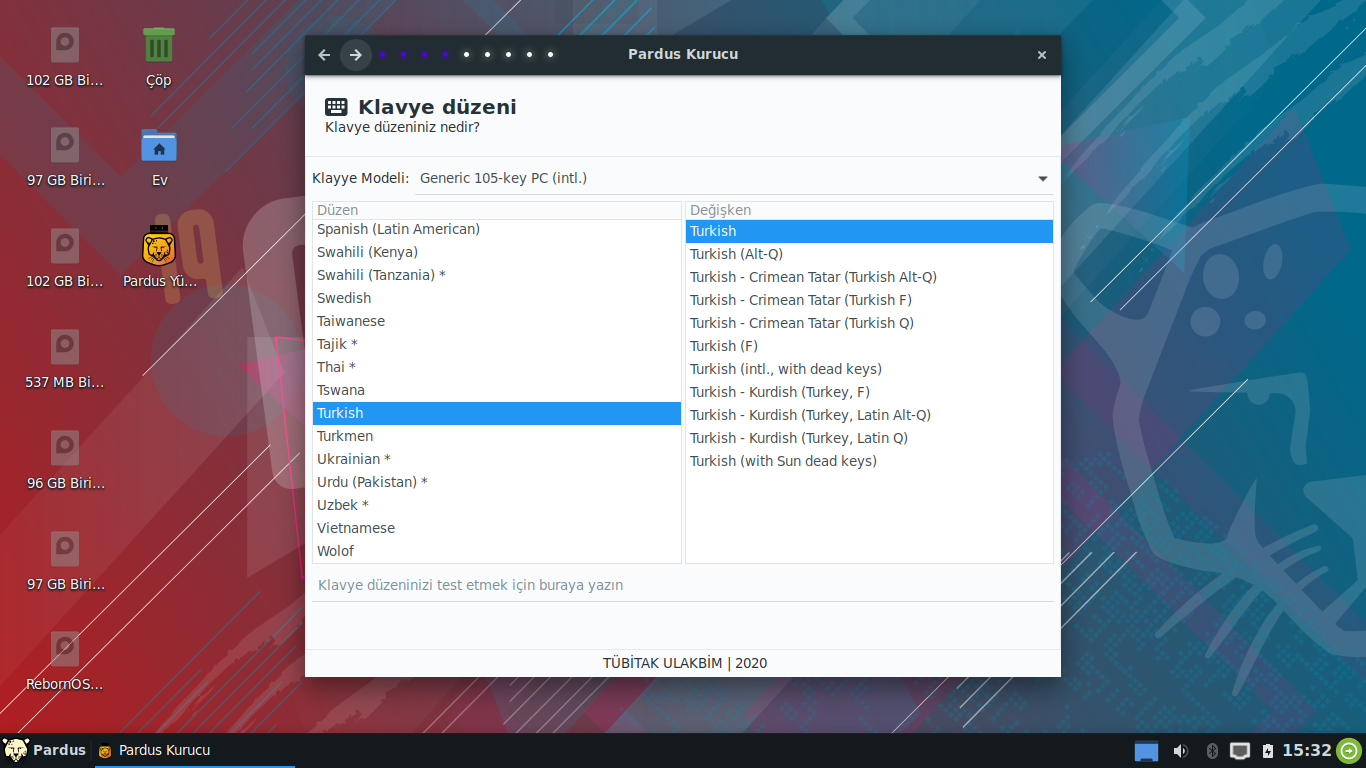The height and width of the screenshot is (768, 1366).
Task: Select the 537 MB Bi... drive icon
Action: (x=65, y=359)
